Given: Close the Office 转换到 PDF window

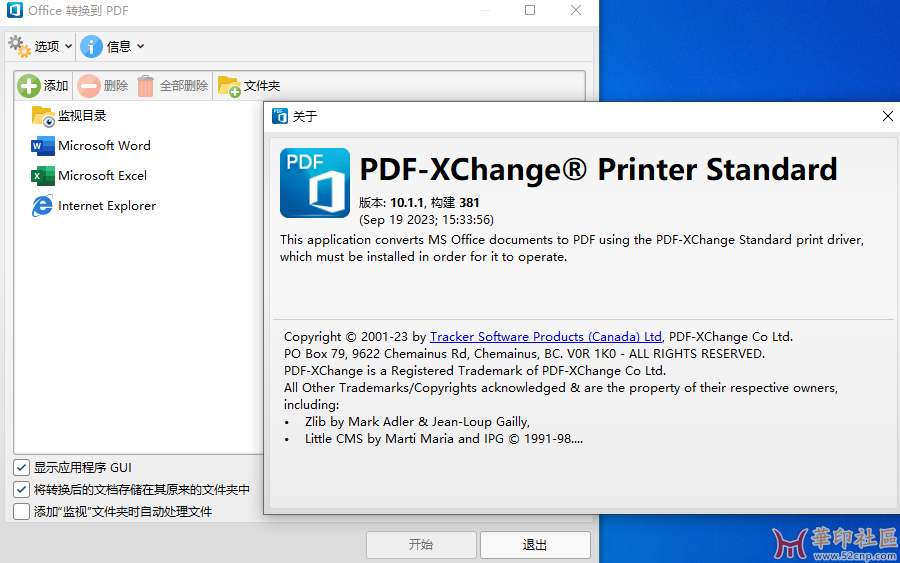Looking at the screenshot, I should [x=576, y=10].
